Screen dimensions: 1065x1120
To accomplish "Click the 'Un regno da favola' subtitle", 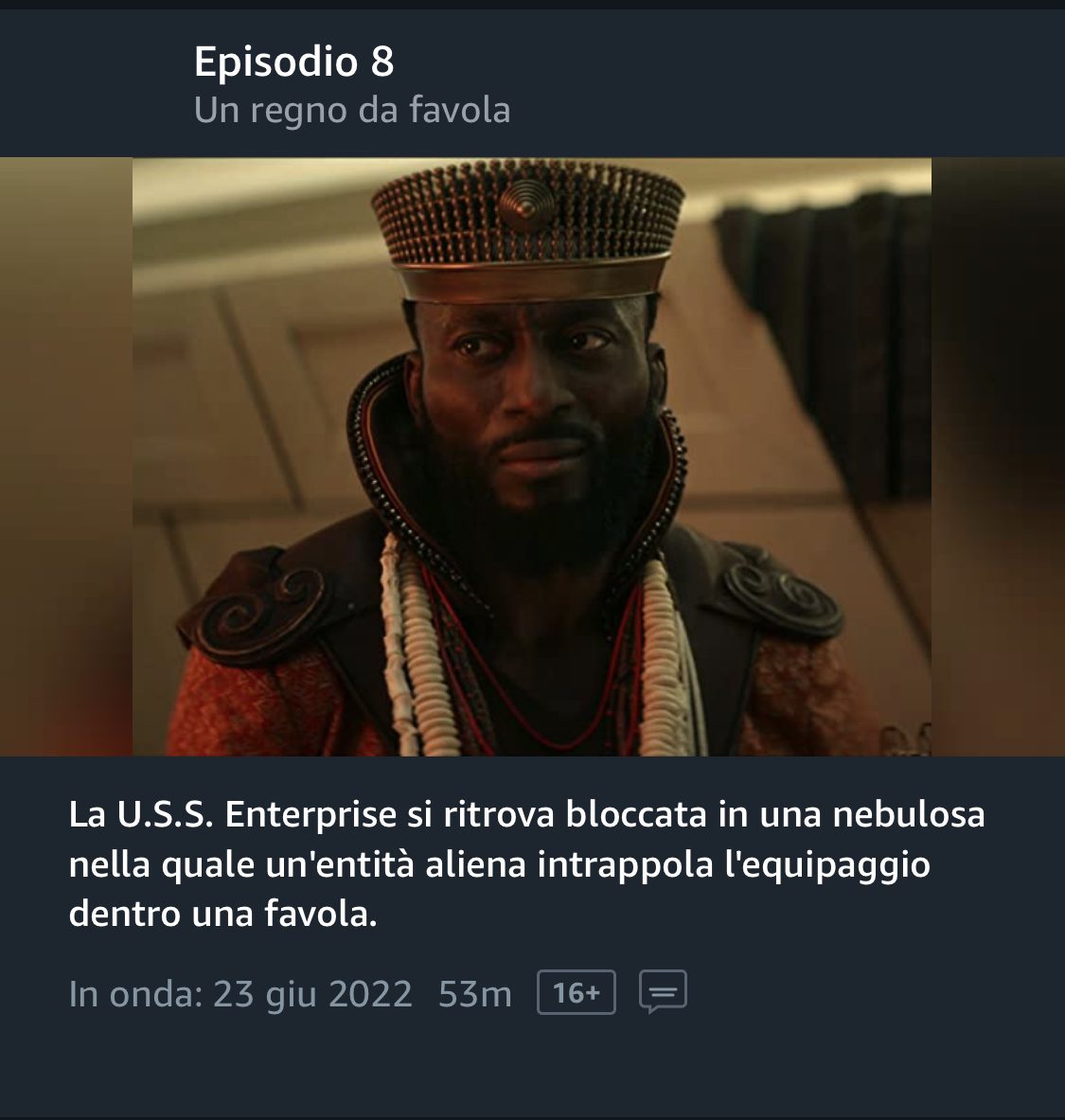I will point(352,110).
